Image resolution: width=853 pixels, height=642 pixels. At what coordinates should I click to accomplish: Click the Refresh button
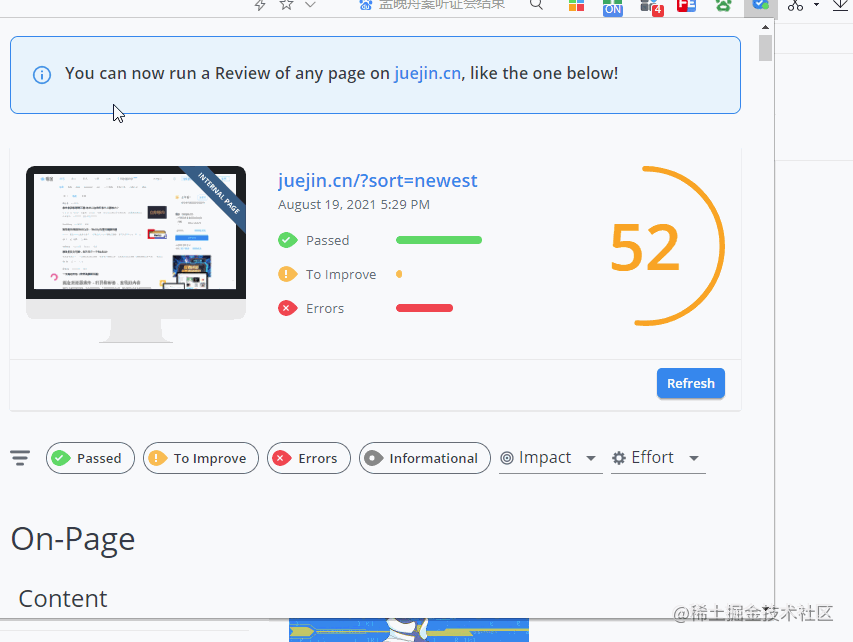point(690,383)
